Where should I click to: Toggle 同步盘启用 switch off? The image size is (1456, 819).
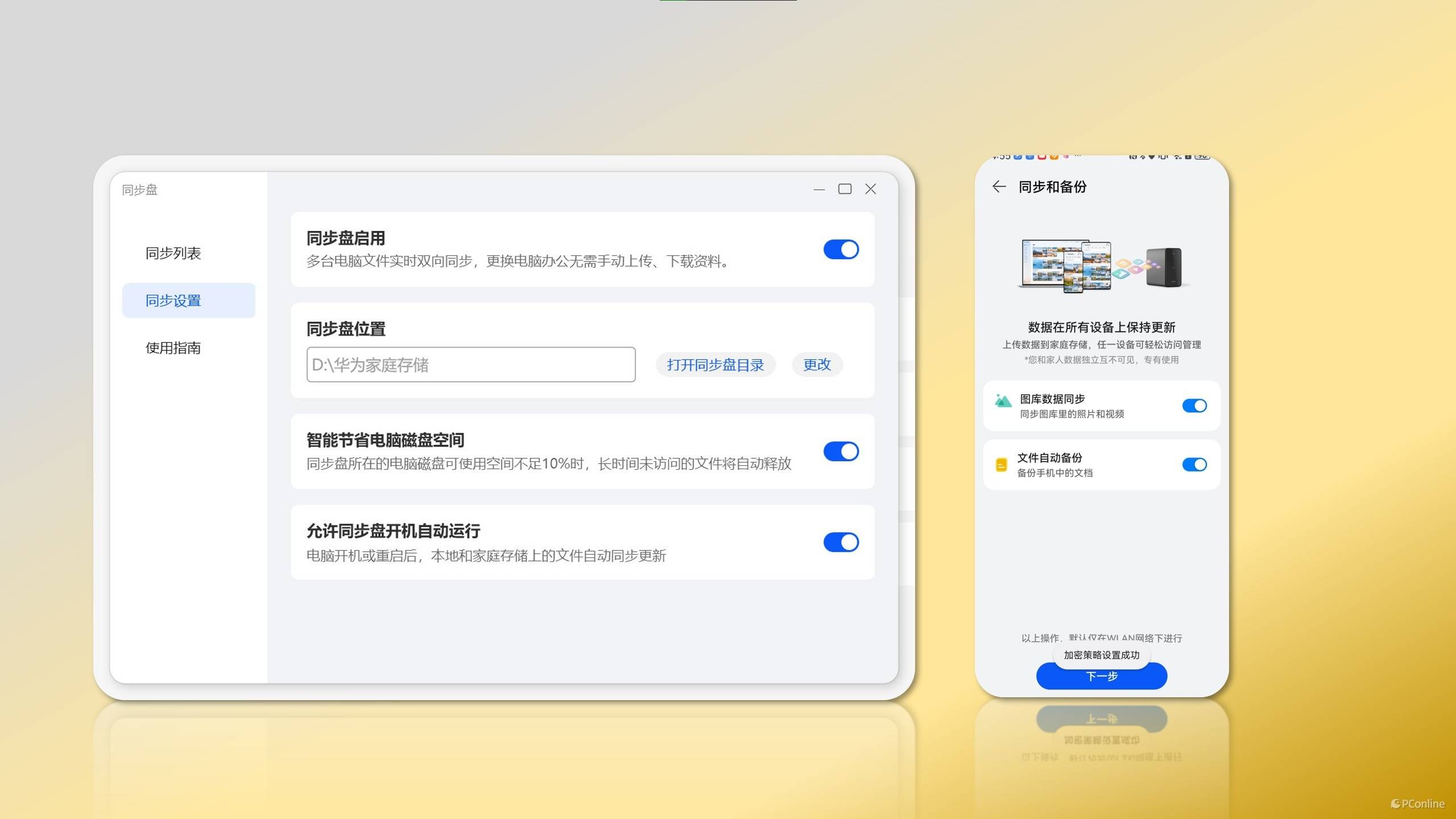(x=841, y=250)
